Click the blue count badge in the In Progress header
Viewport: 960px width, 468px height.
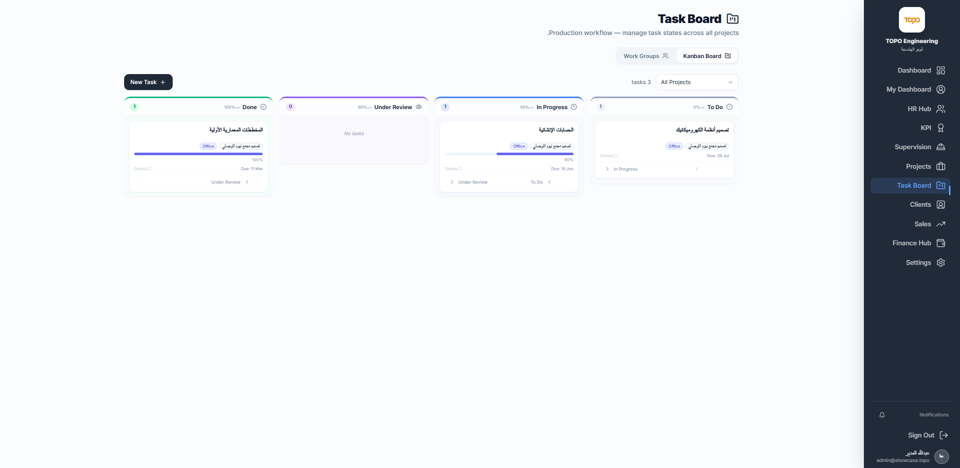click(x=445, y=107)
